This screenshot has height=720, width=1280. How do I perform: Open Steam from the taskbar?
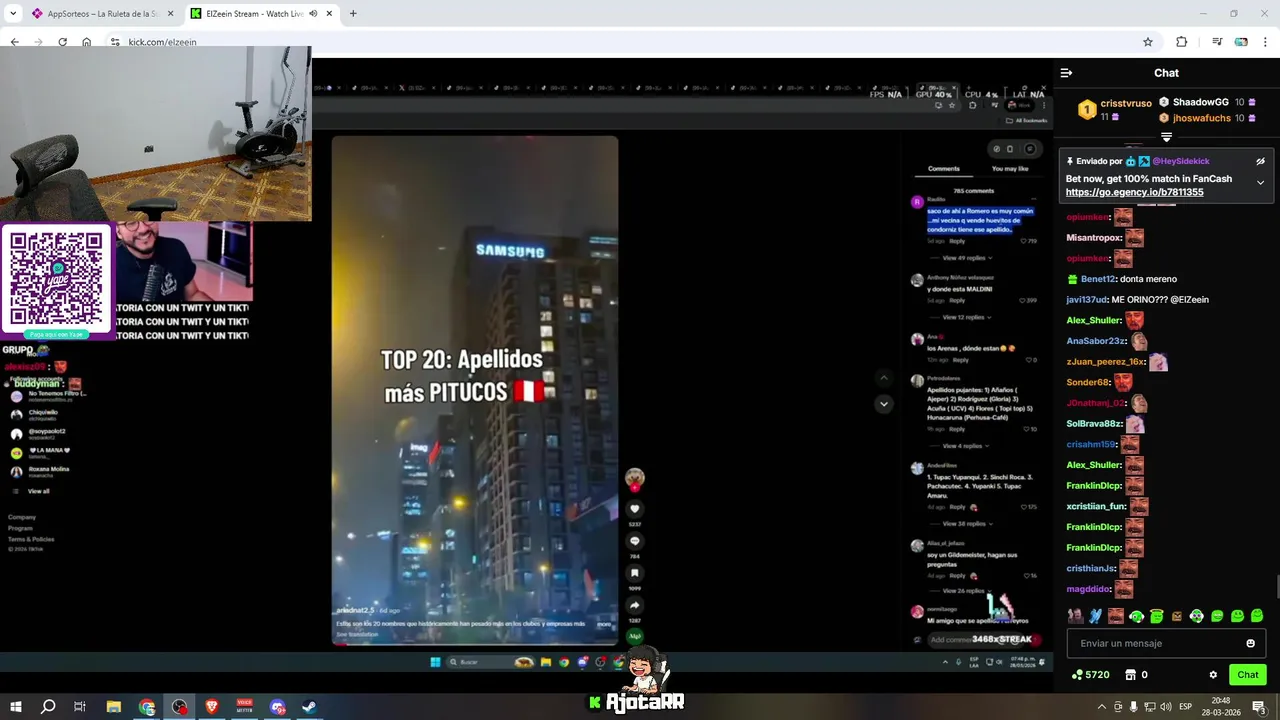(x=310, y=707)
